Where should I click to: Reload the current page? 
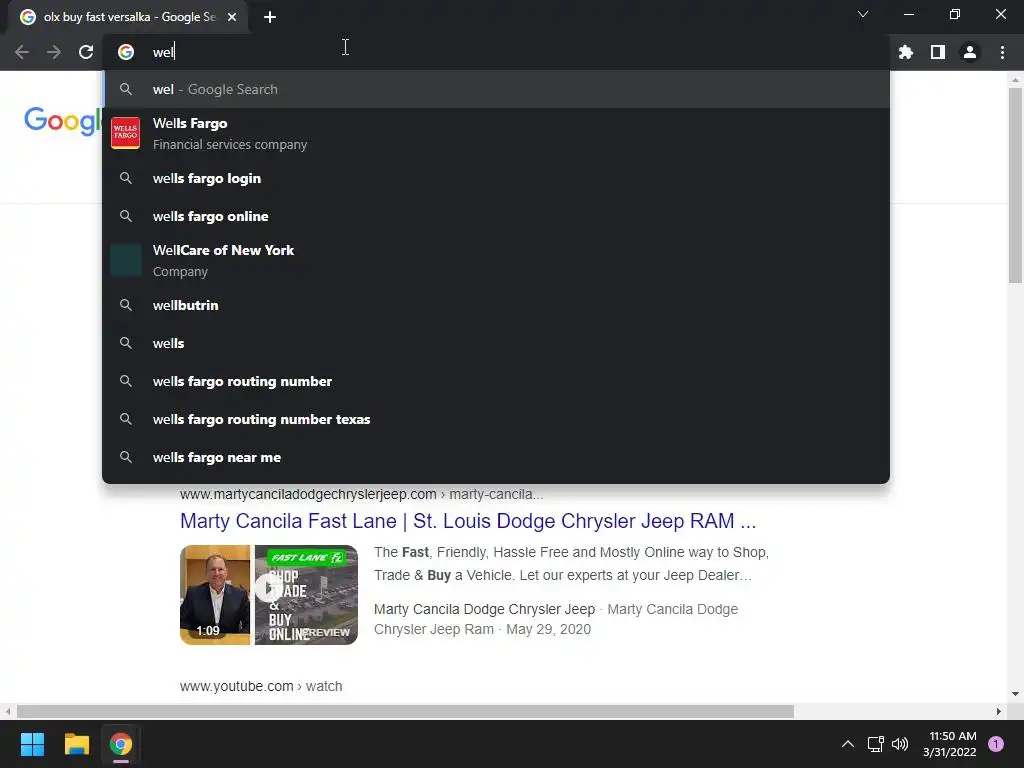pyautogui.click(x=86, y=52)
